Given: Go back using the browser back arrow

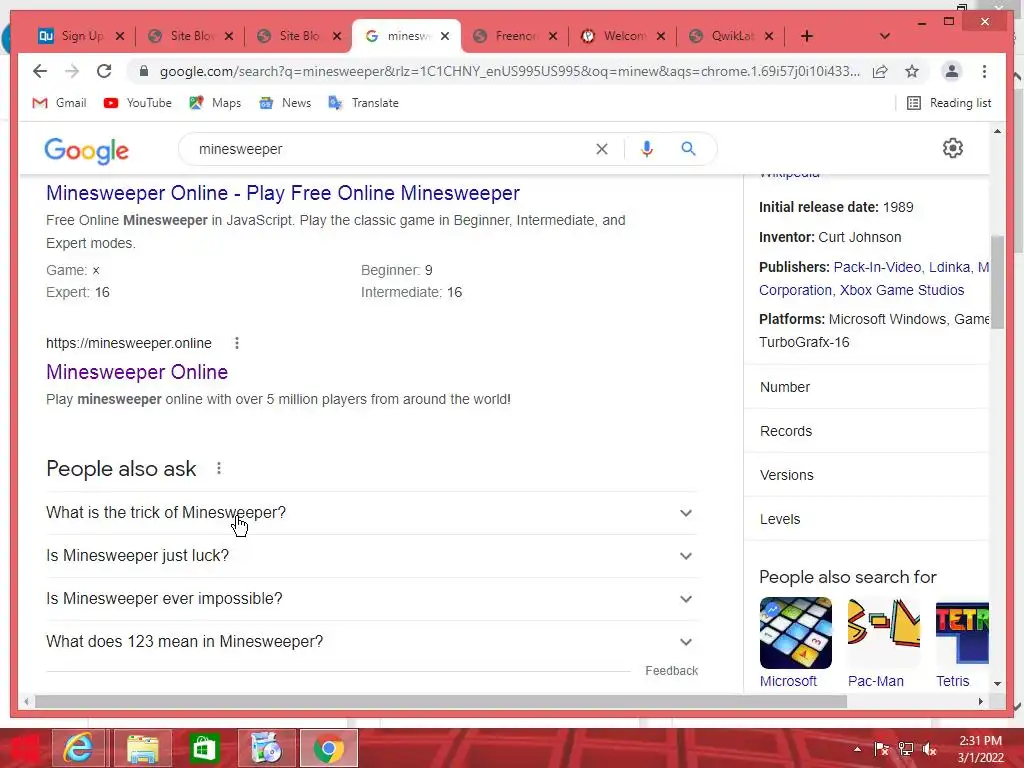Looking at the screenshot, I should 40,71.
